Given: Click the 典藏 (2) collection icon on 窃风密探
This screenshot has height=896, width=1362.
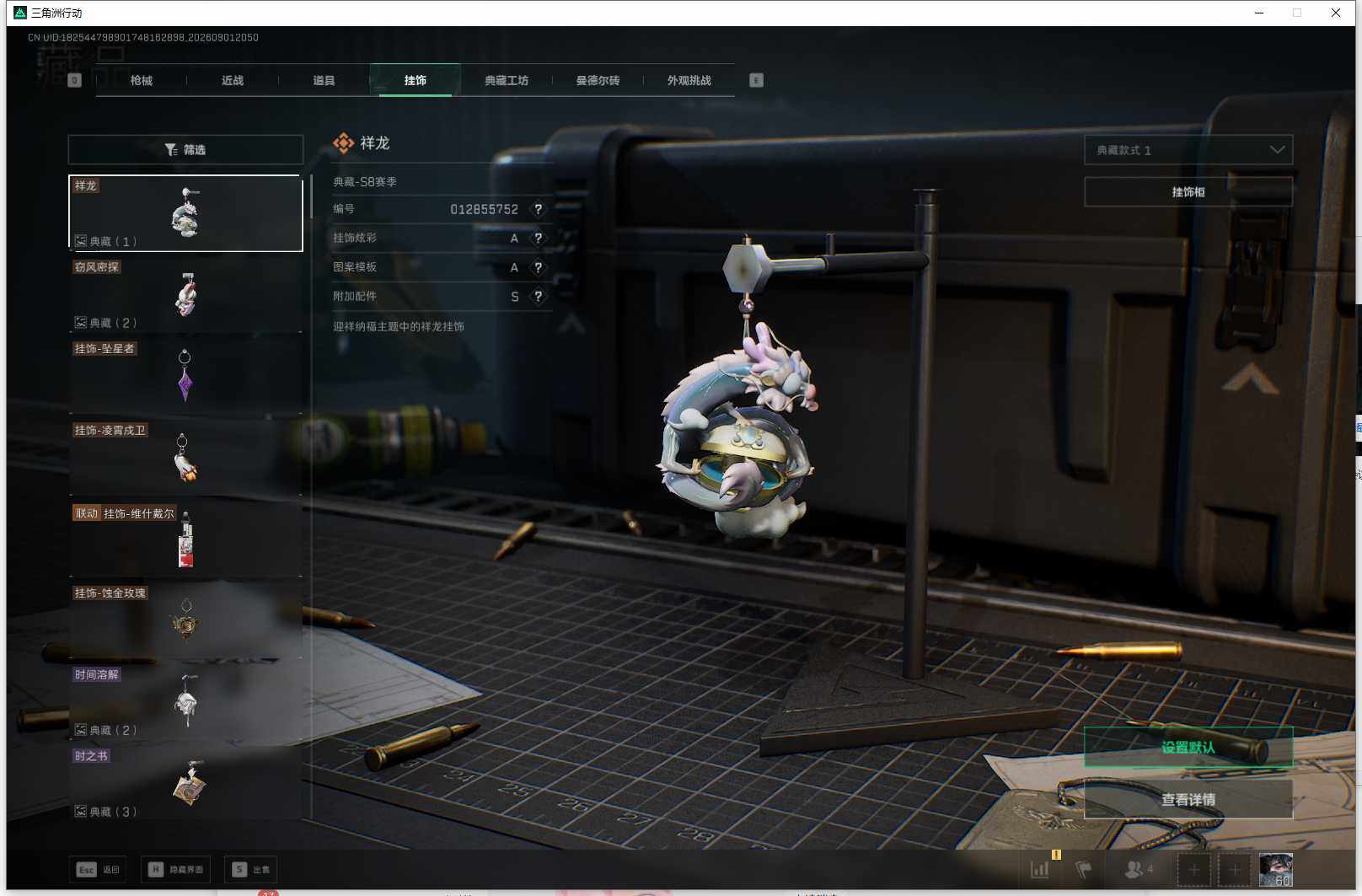Looking at the screenshot, I should point(81,323).
